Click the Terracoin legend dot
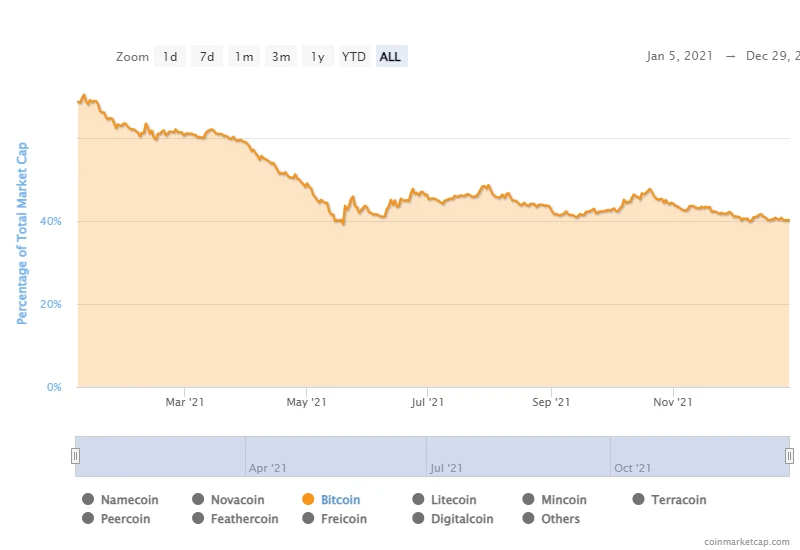The width and height of the screenshot is (800, 550). click(x=638, y=500)
